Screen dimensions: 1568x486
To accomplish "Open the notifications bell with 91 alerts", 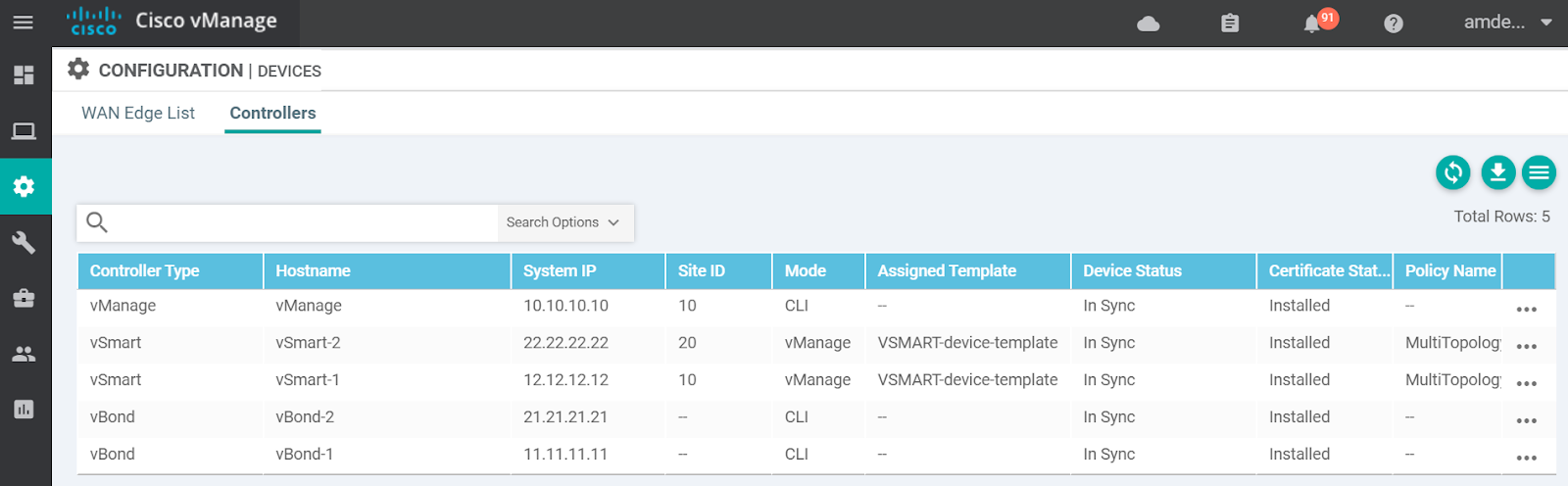I will pyautogui.click(x=1313, y=24).
